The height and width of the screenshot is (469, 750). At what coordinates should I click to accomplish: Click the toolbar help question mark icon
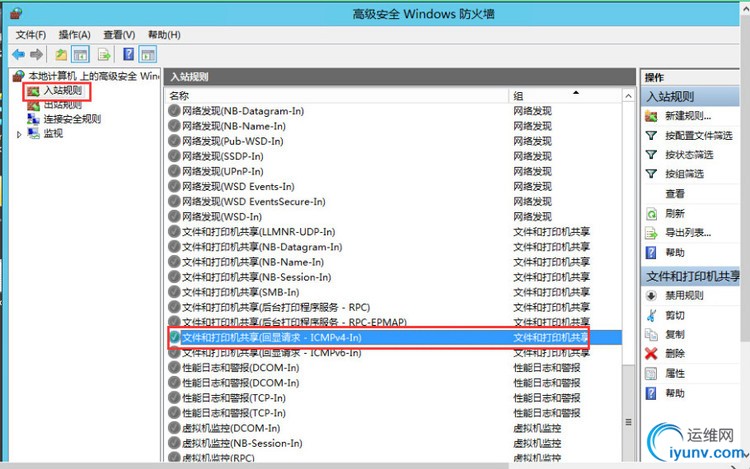point(128,54)
